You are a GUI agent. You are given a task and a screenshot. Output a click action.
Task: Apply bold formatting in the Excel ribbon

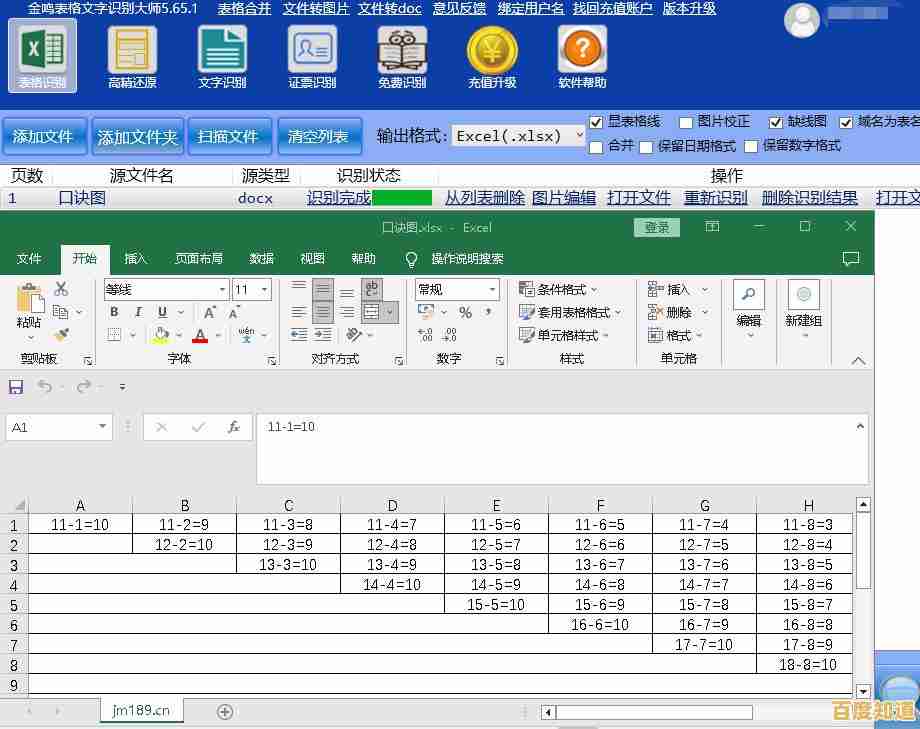113,313
